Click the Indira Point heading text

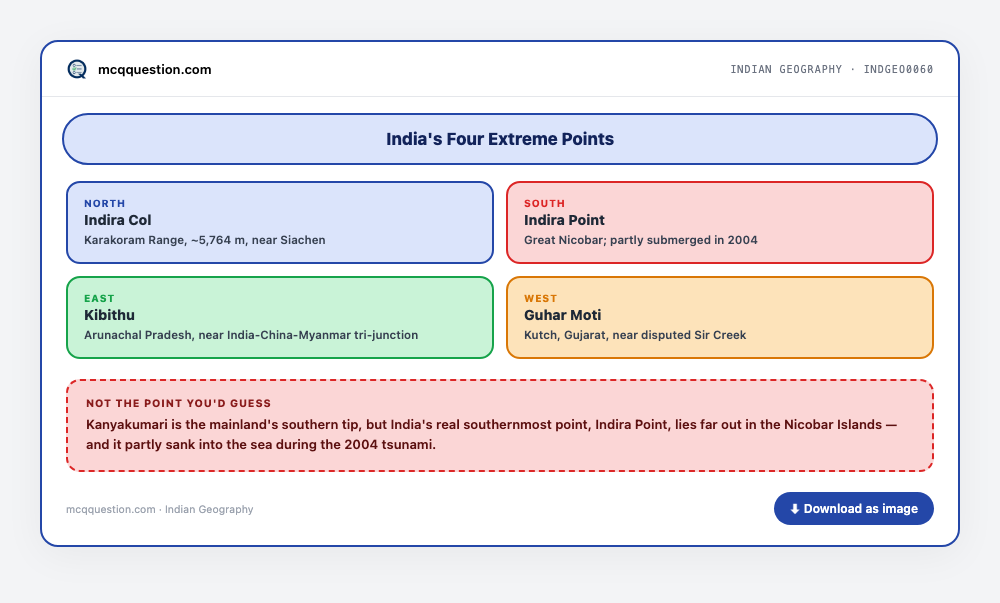pos(564,220)
